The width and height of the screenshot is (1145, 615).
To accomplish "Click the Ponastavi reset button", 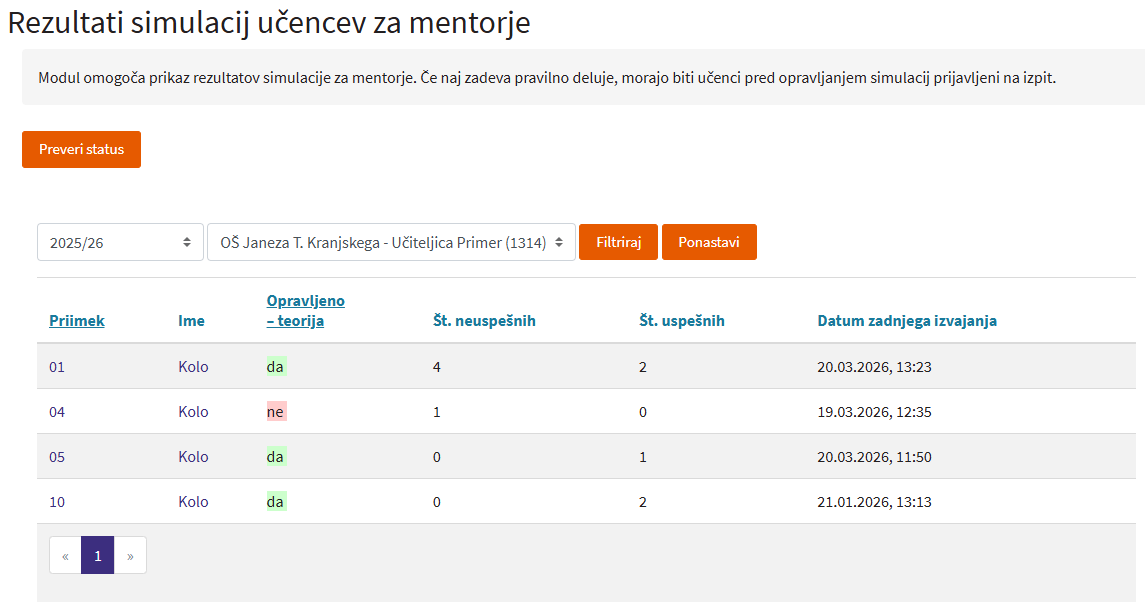I will 708,242.
